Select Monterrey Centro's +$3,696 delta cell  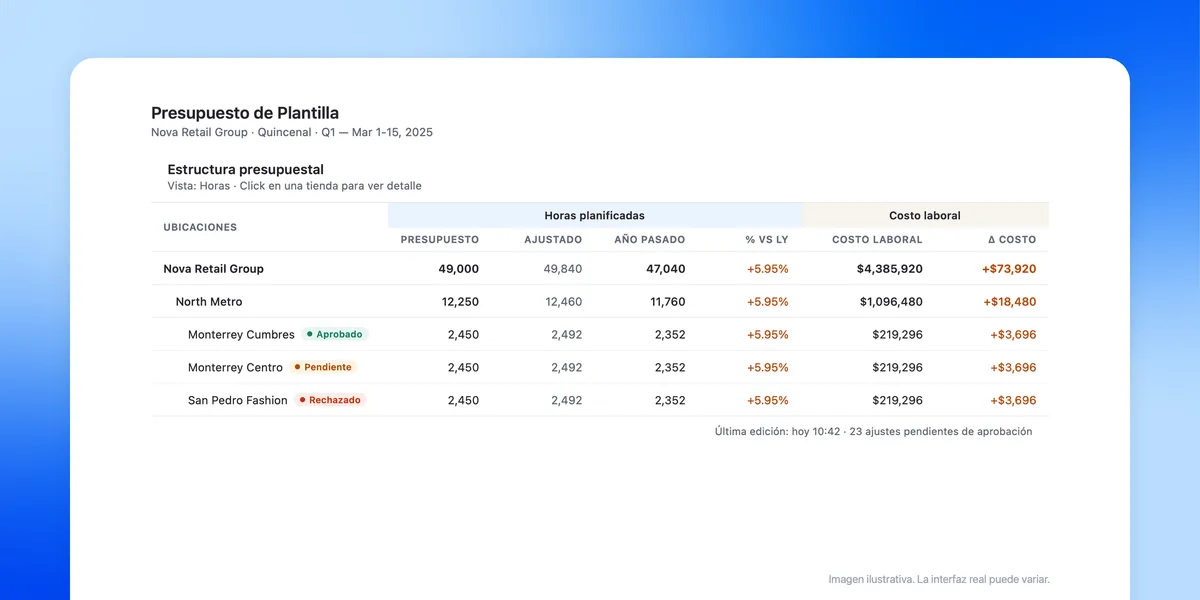click(1013, 368)
